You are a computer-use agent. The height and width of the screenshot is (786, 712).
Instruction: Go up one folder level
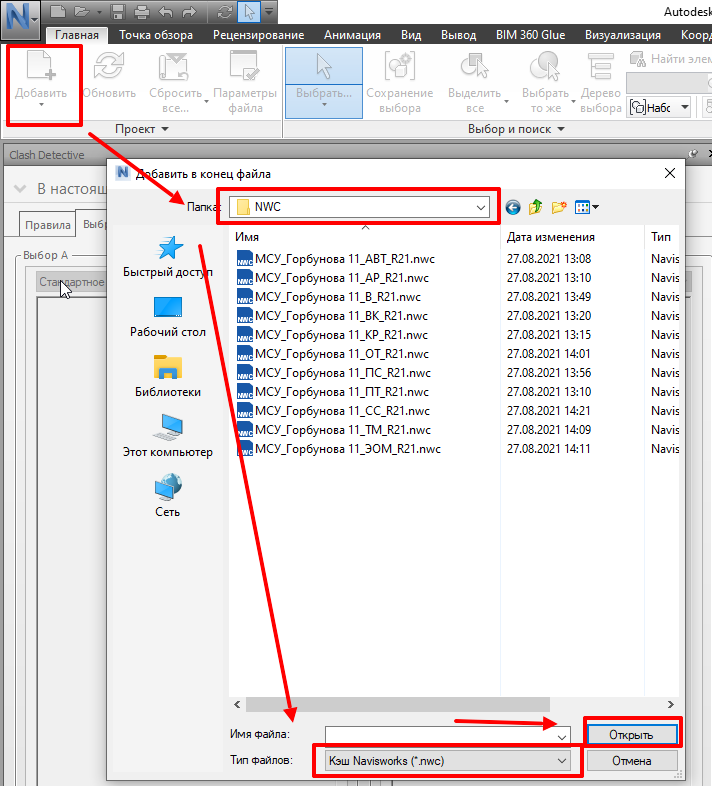[536, 207]
